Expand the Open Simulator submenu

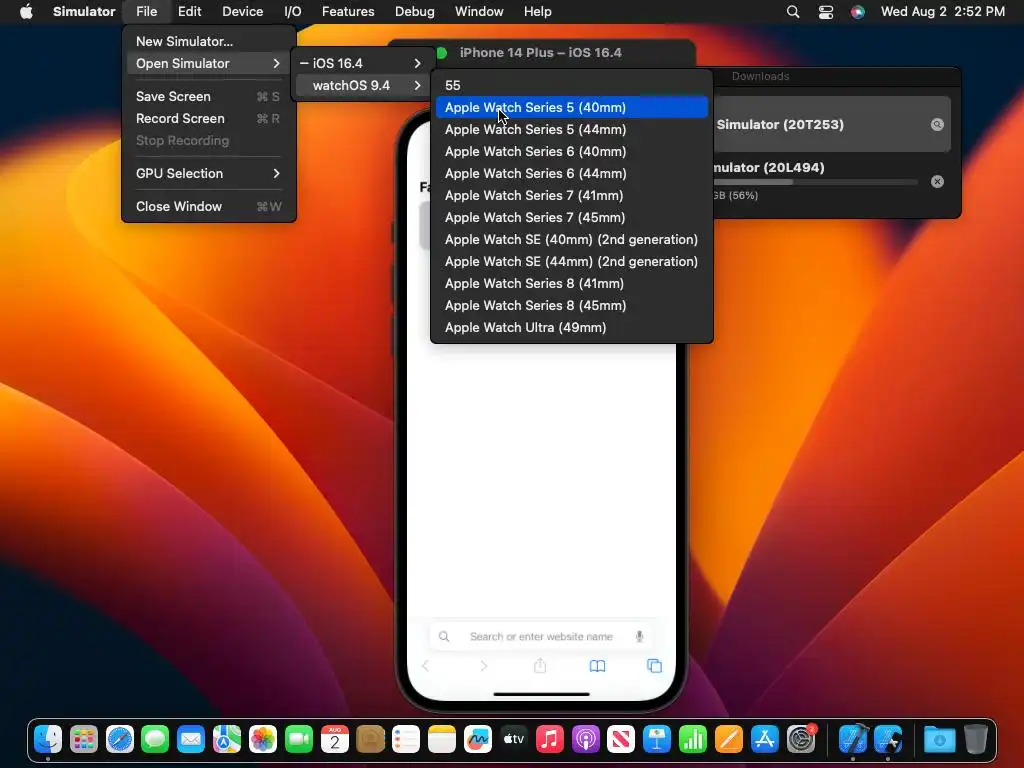pos(209,63)
